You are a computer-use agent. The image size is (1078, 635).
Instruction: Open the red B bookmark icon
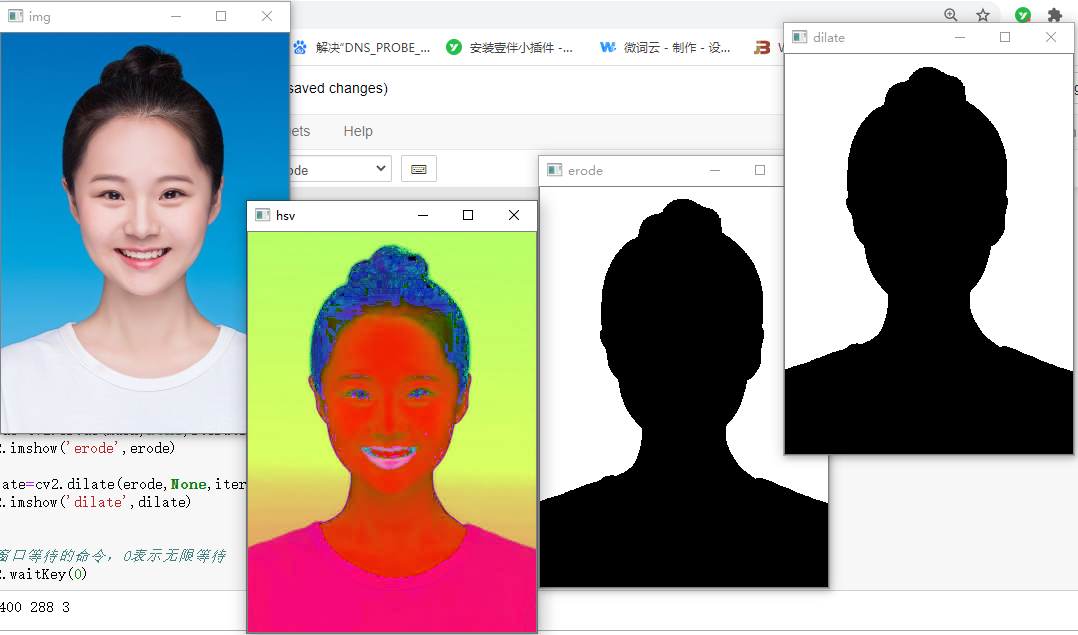pyautogui.click(x=762, y=47)
